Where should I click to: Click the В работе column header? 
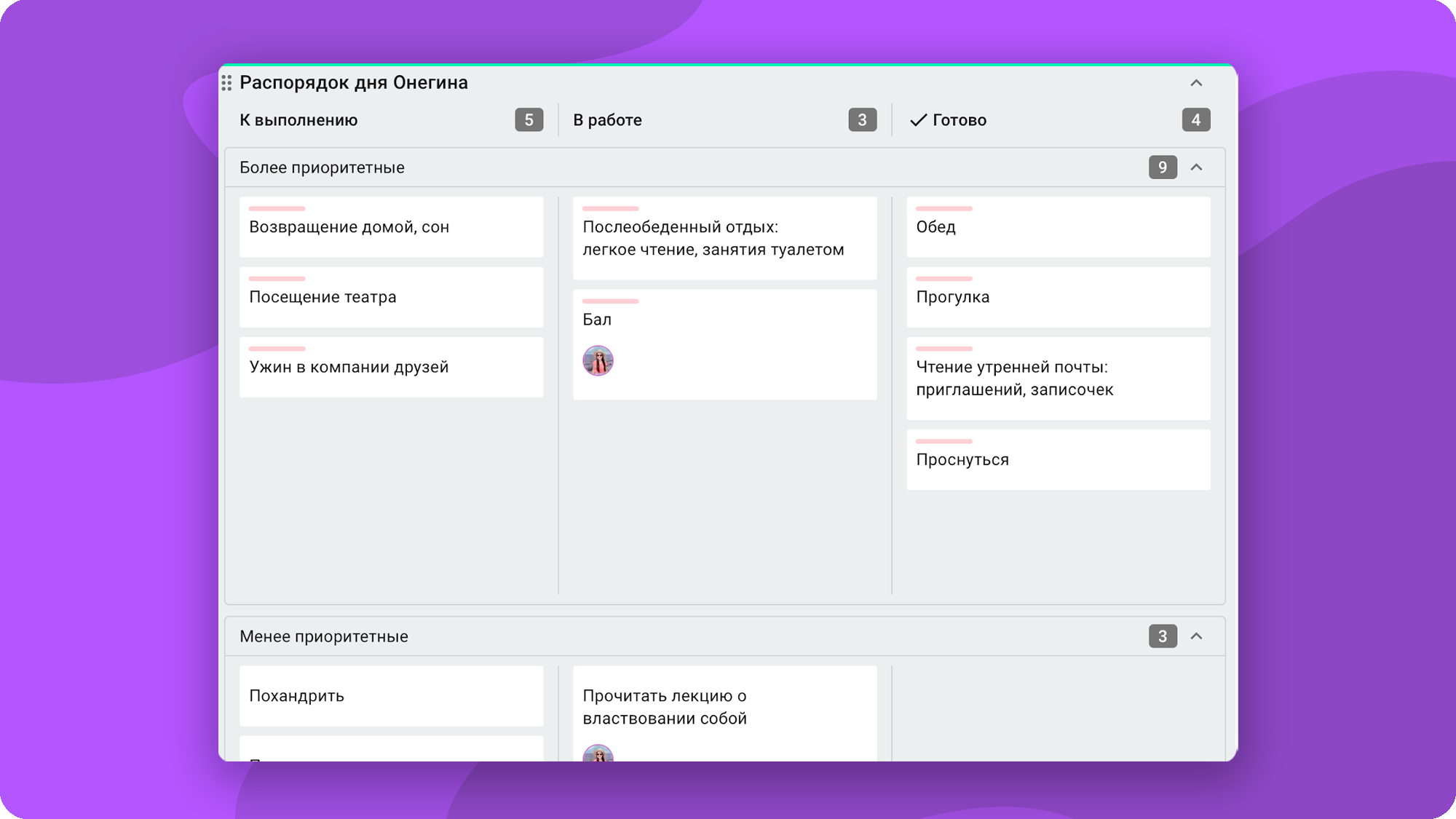point(607,120)
